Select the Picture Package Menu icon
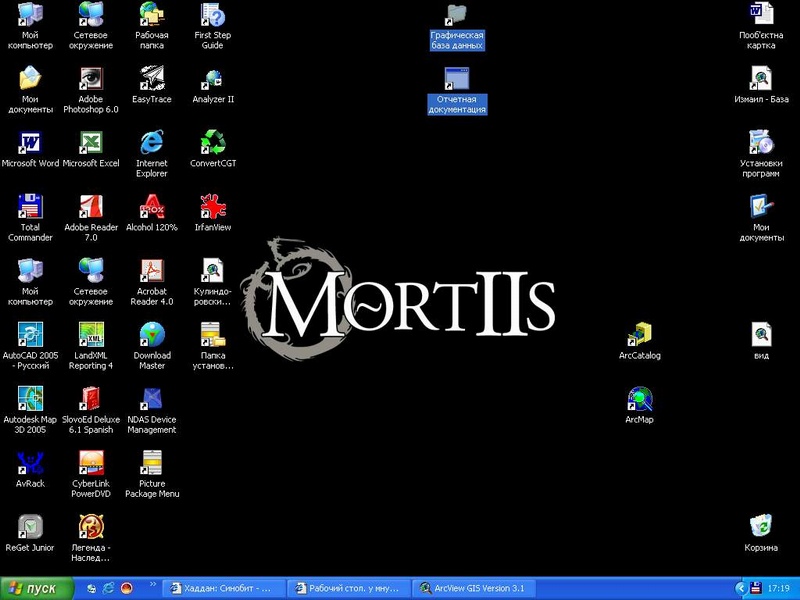The image size is (800, 600). [152, 474]
